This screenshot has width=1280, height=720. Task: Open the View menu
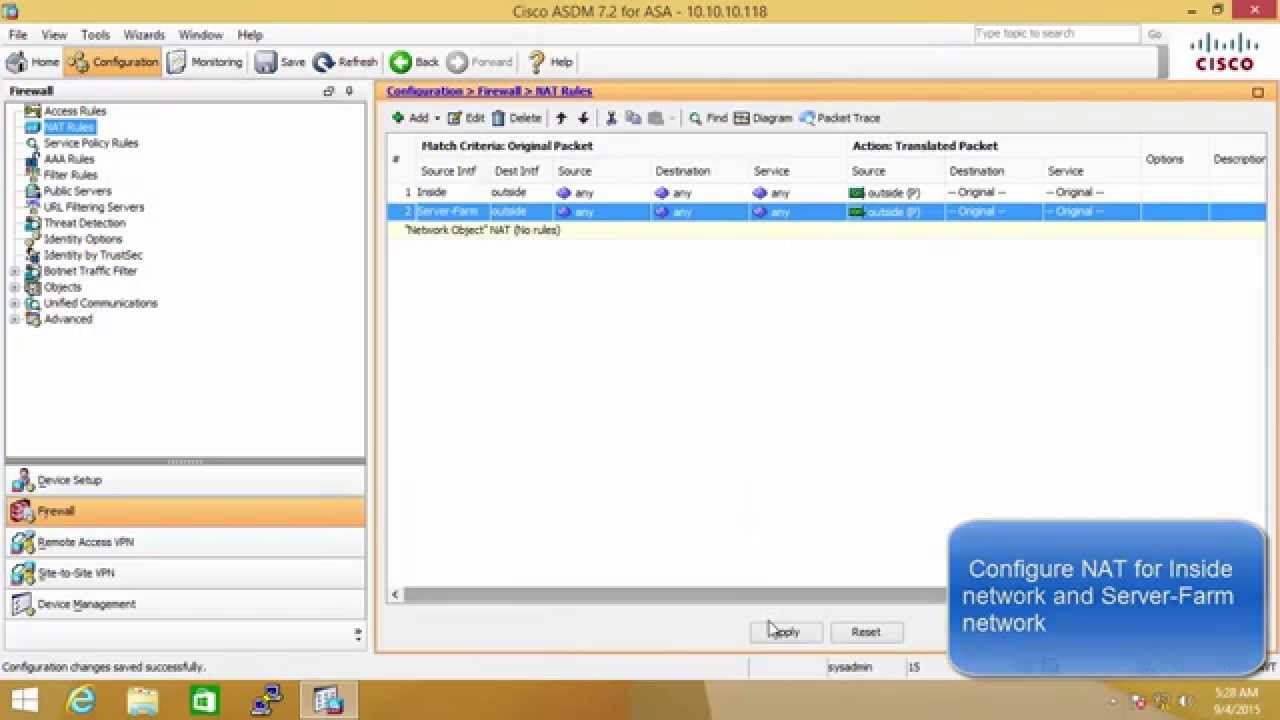(x=54, y=34)
